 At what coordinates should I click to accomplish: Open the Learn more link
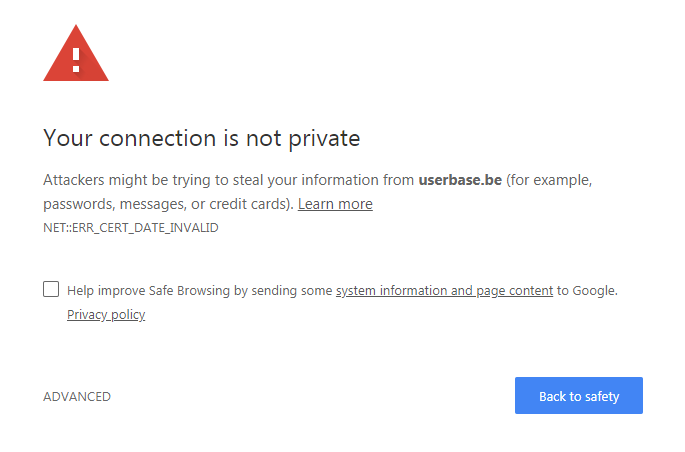(335, 204)
